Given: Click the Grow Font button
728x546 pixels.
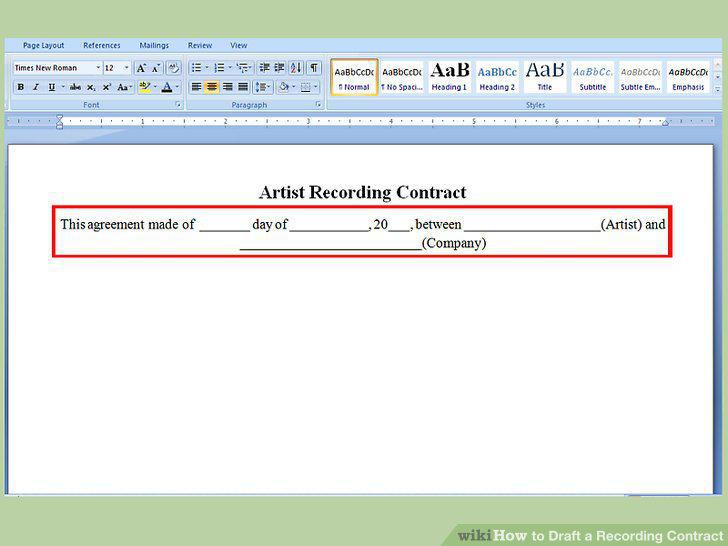Looking at the screenshot, I should [141, 68].
